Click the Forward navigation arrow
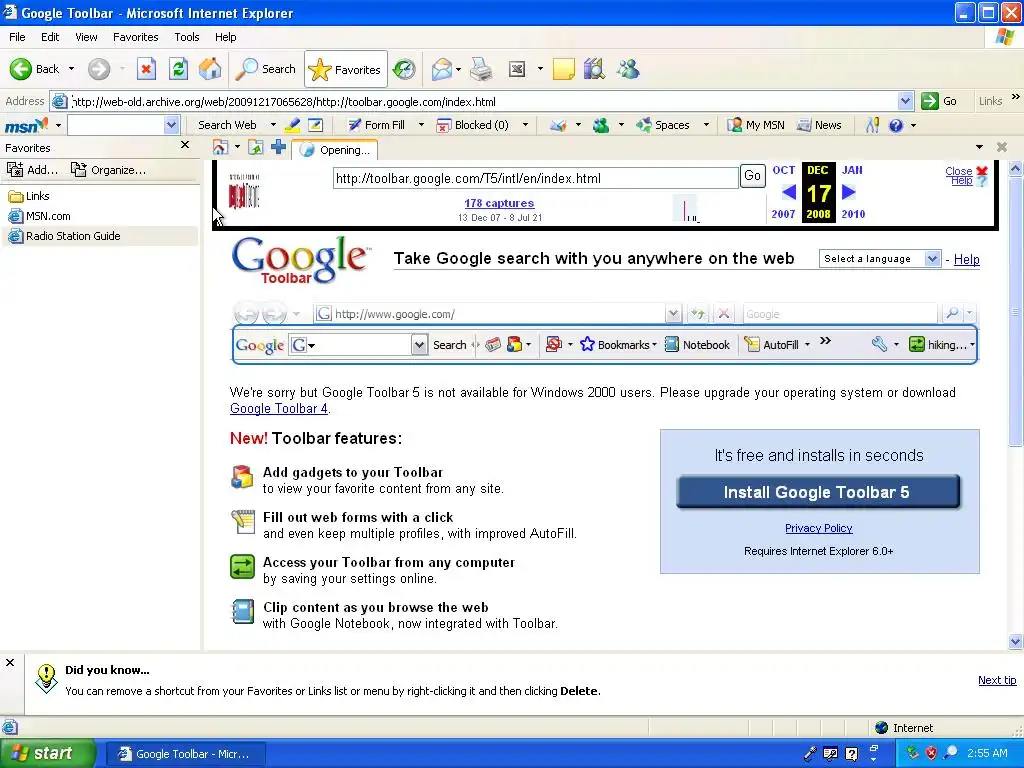The height and width of the screenshot is (768, 1024). pos(99,69)
